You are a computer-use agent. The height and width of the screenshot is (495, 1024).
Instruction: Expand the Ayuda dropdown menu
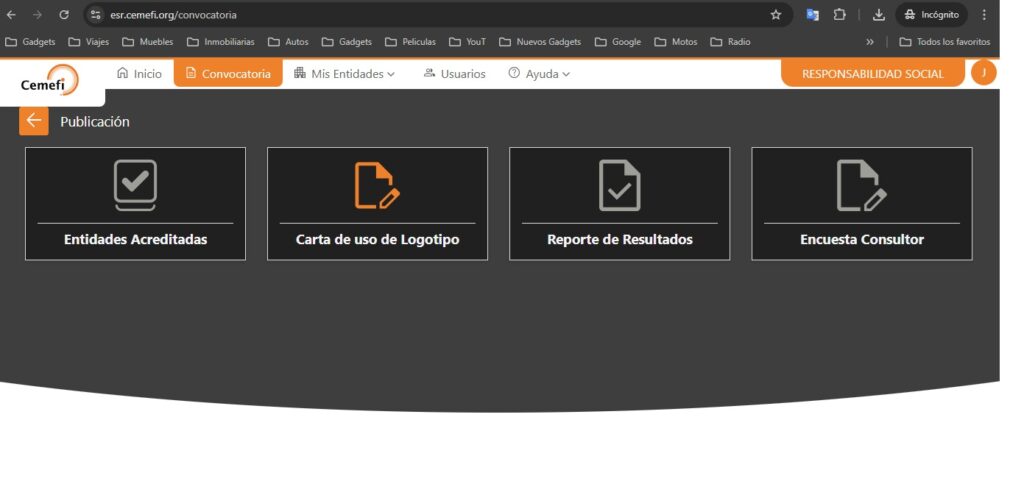coord(539,74)
